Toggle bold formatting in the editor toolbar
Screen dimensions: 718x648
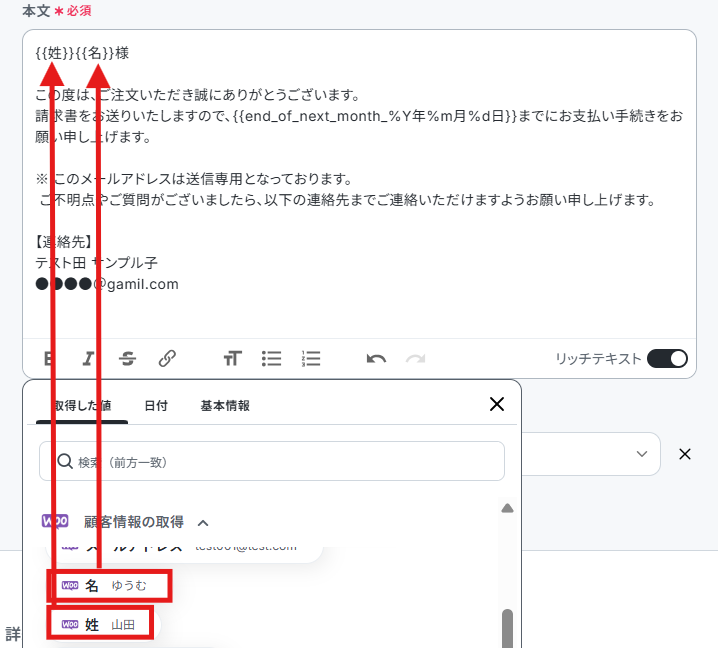[x=49, y=359]
